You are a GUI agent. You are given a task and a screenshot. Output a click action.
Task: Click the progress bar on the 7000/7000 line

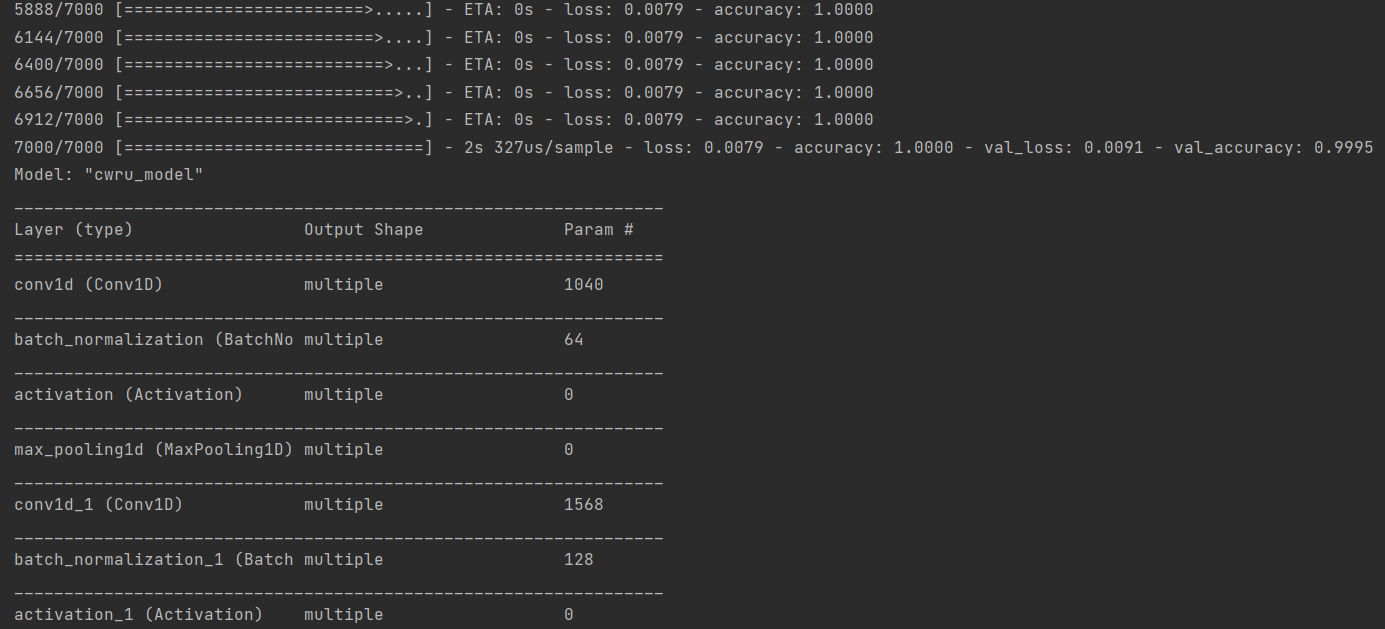(x=273, y=147)
